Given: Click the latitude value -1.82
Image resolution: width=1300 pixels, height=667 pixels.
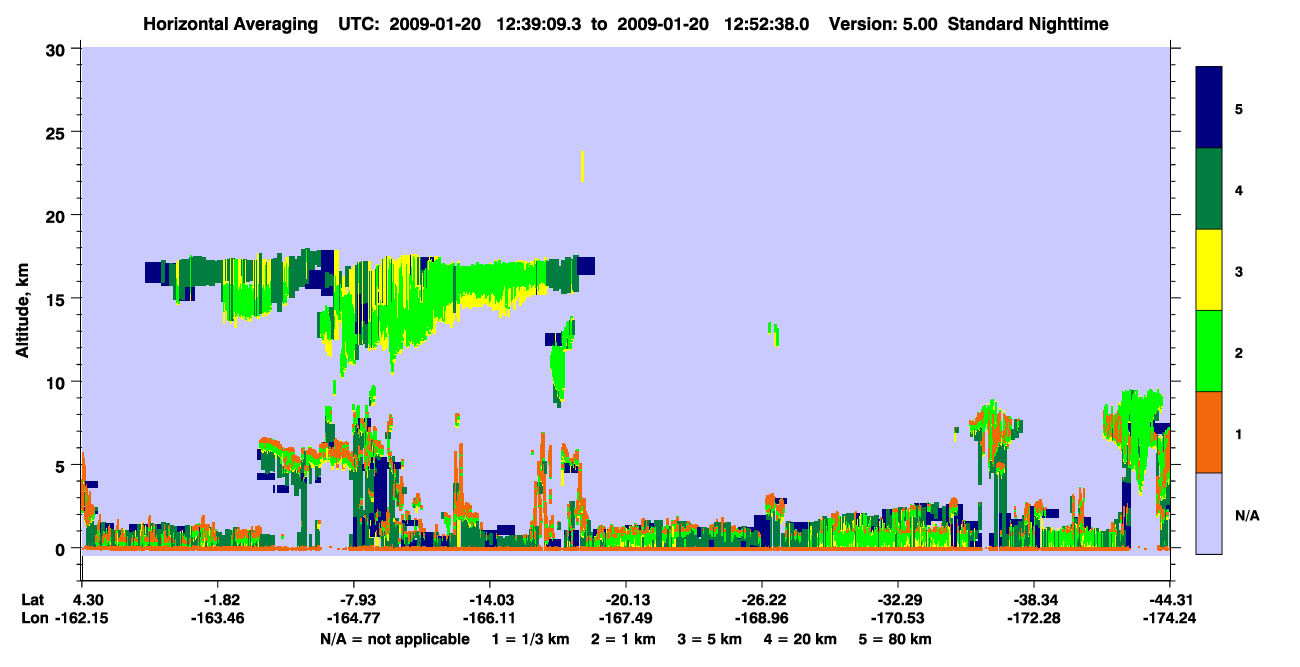Looking at the screenshot, I should click(217, 600).
